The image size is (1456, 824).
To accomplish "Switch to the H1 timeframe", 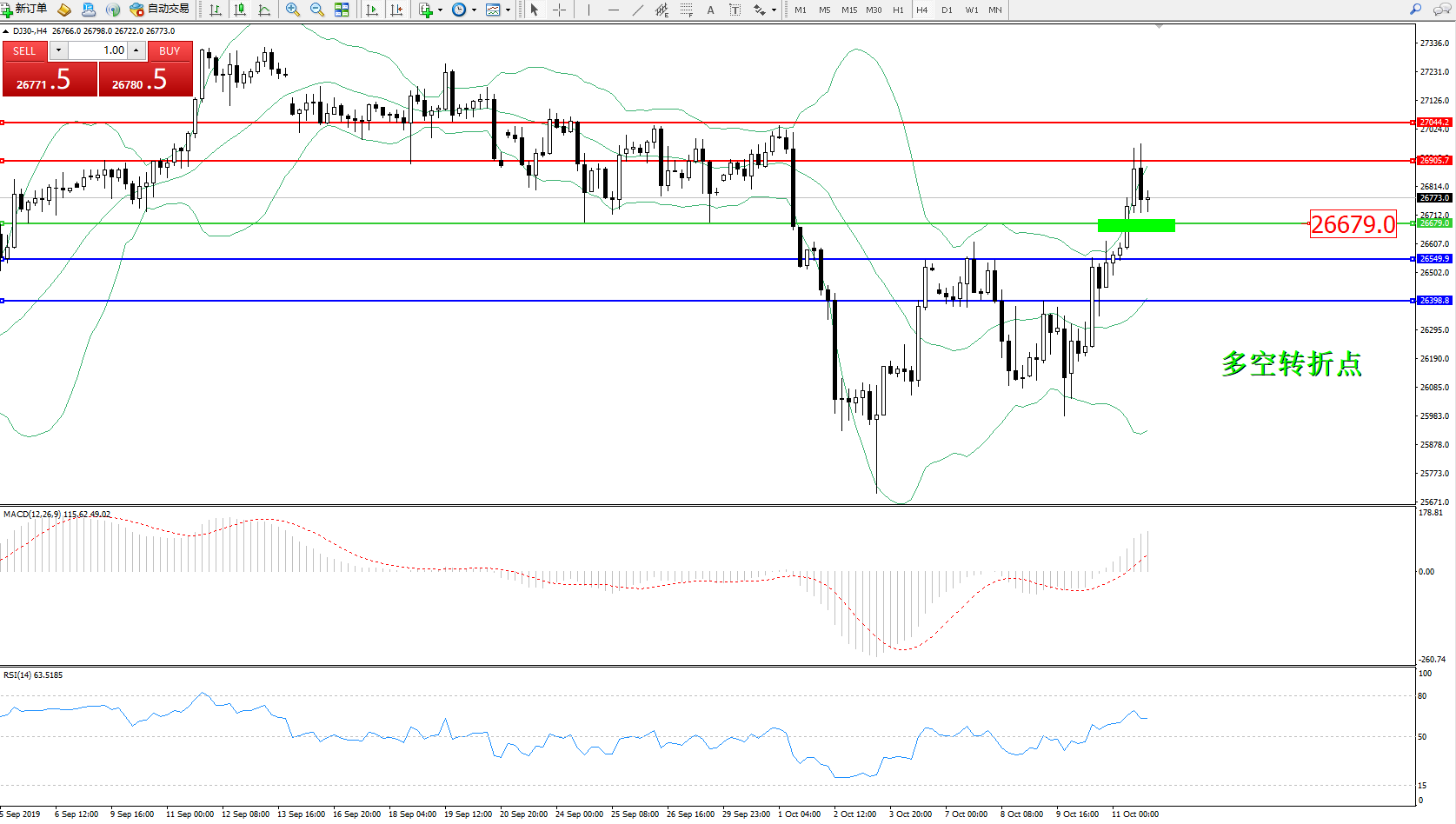I will (x=898, y=10).
